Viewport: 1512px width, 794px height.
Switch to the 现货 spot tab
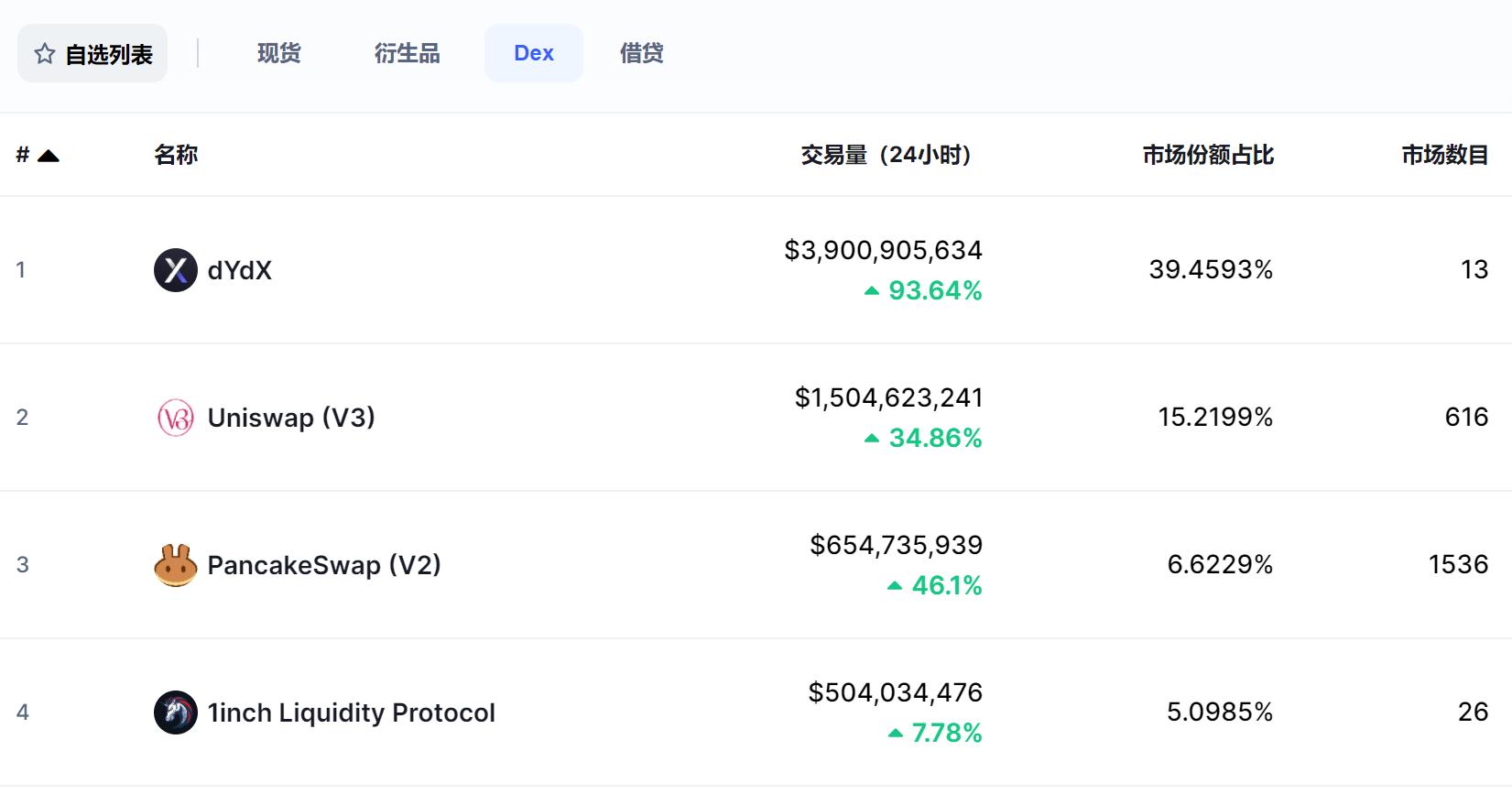point(278,53)
